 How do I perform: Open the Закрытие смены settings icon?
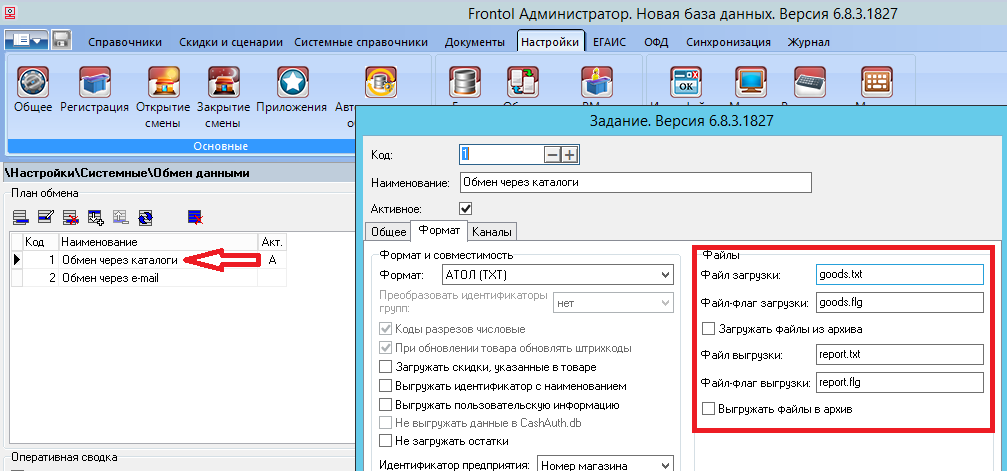click(224, 82)
